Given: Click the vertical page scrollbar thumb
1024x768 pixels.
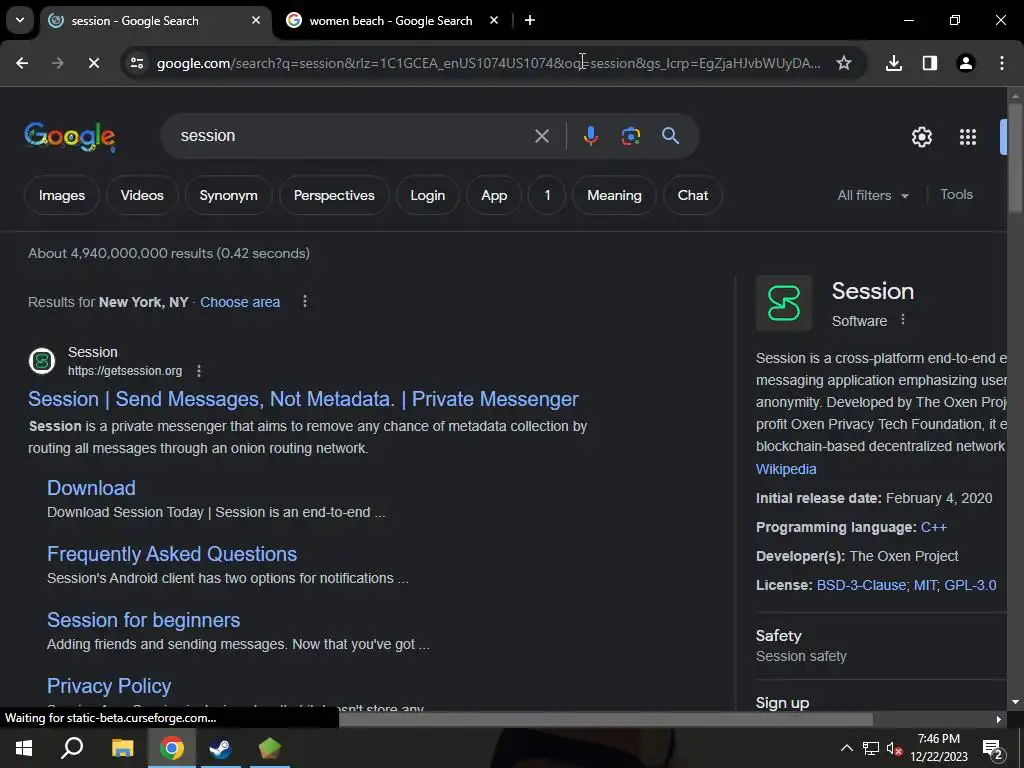Looking at the screenshot, I should tap(1015, 157).
